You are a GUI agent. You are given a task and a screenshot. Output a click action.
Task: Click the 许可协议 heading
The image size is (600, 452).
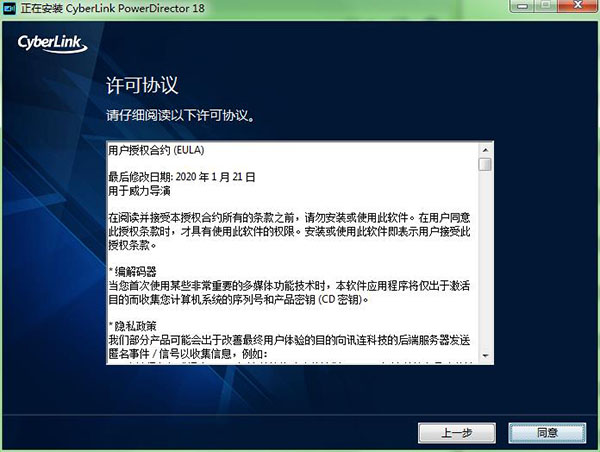click(142, 85)
